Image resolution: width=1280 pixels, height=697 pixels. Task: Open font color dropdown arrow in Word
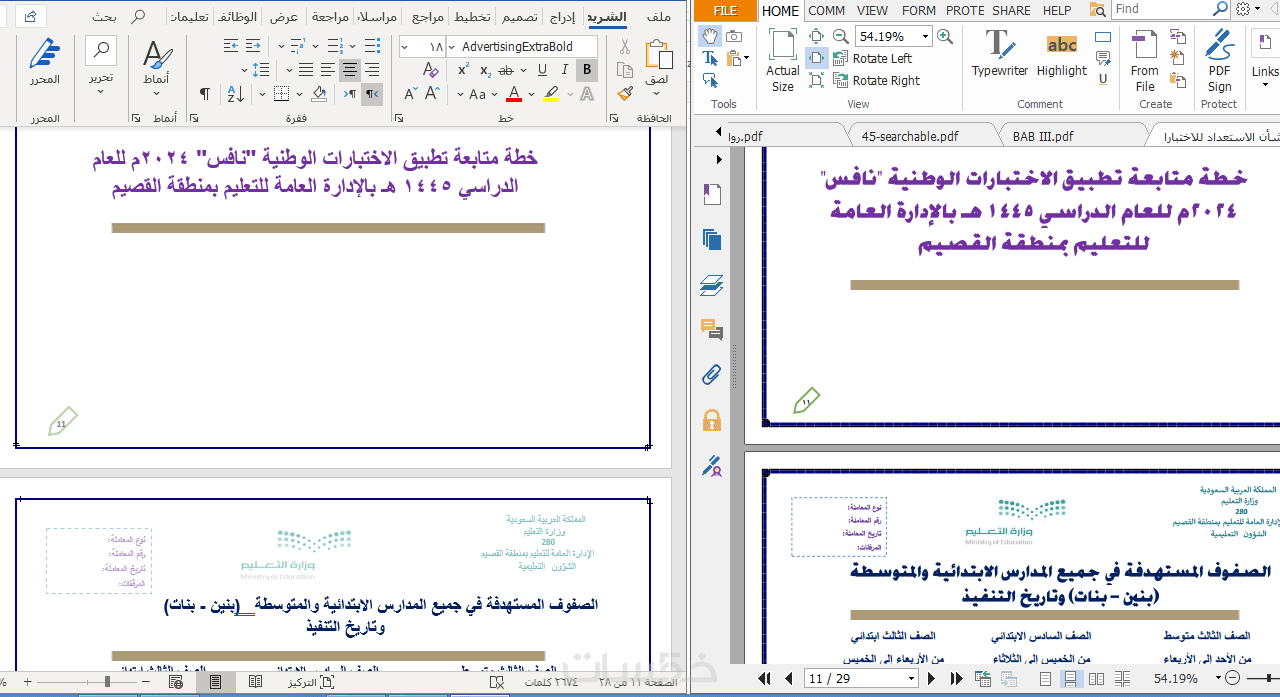(x=529, y=94)
